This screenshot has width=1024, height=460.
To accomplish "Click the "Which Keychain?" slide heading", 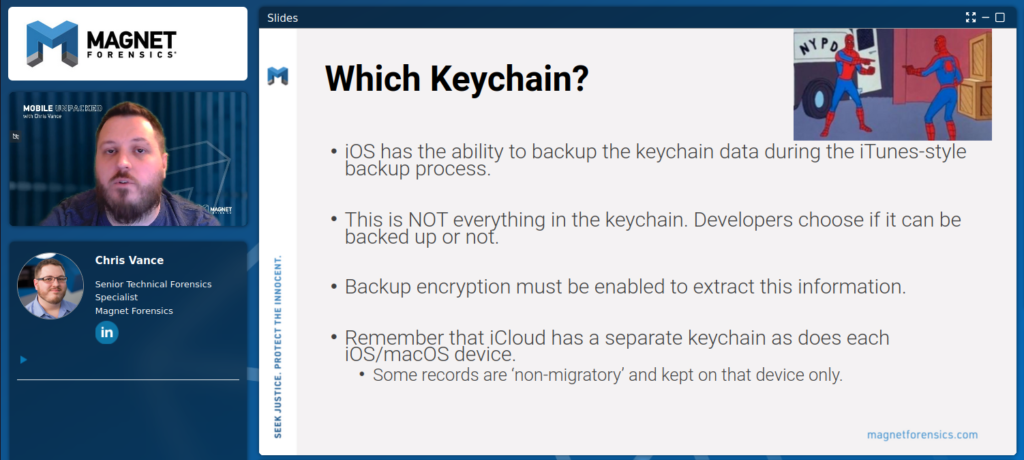I will [x=457, y=79].
